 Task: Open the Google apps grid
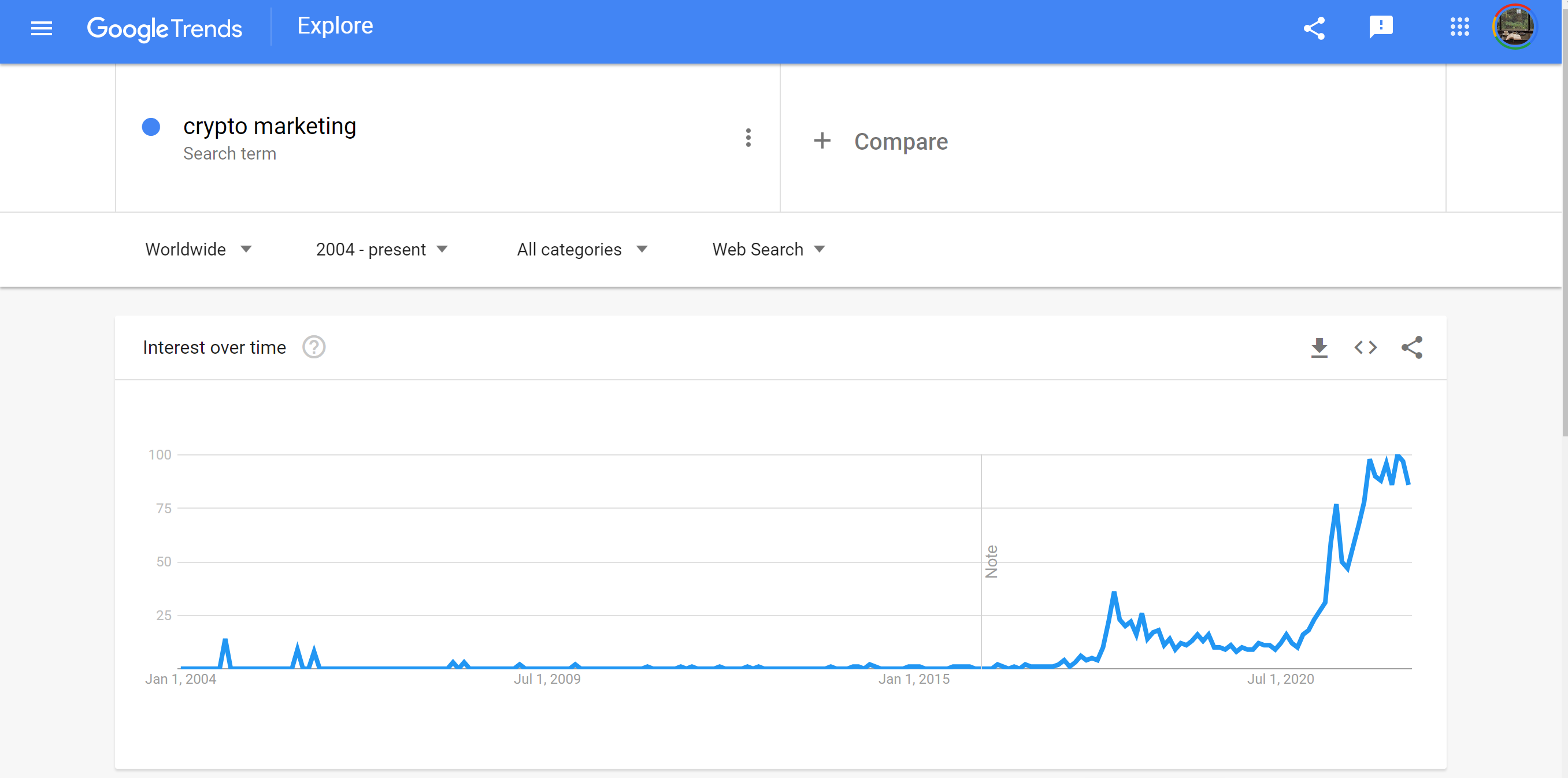pos(1459,27)
